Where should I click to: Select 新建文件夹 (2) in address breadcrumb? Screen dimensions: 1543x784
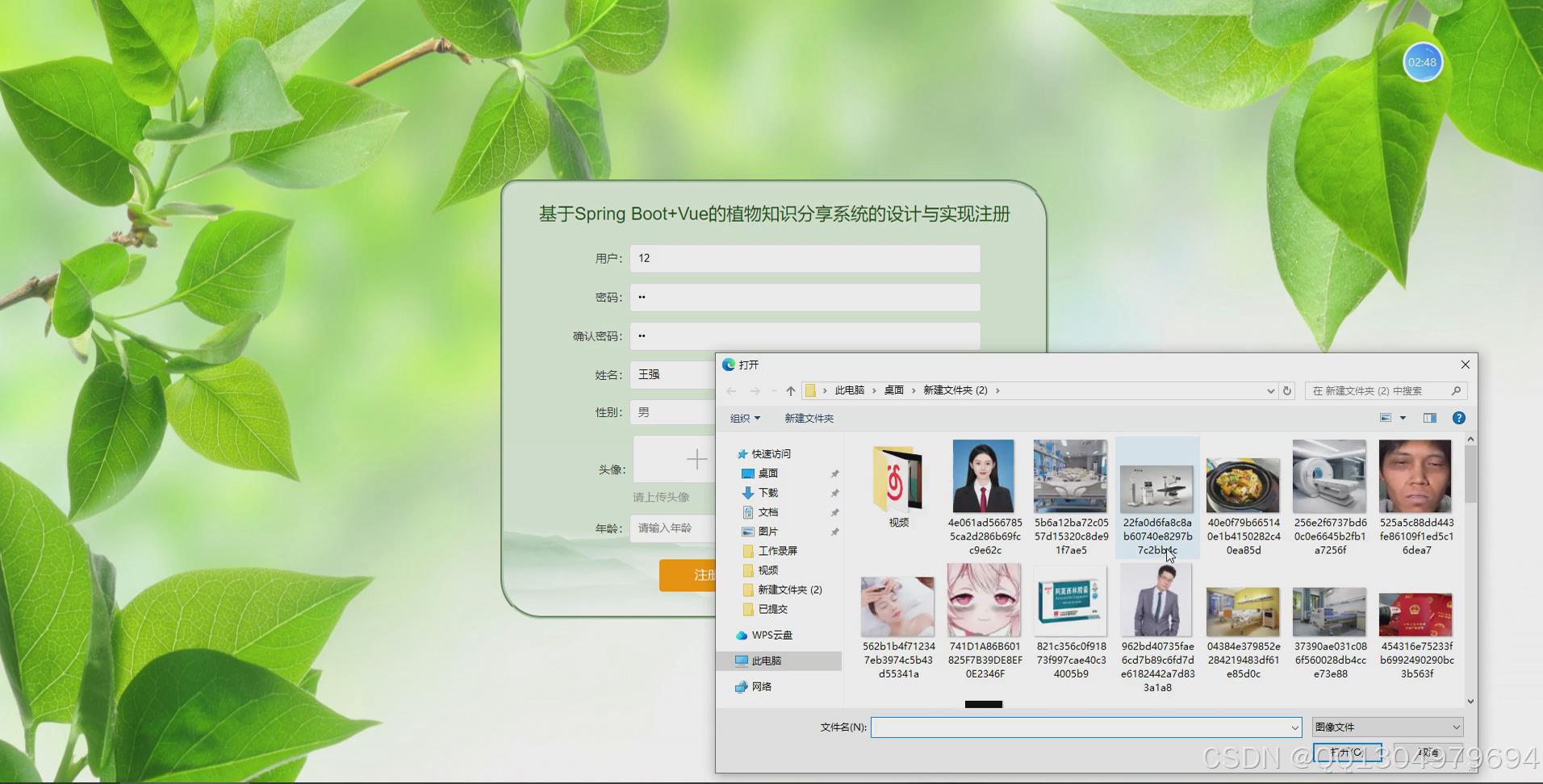pos(955,390)
